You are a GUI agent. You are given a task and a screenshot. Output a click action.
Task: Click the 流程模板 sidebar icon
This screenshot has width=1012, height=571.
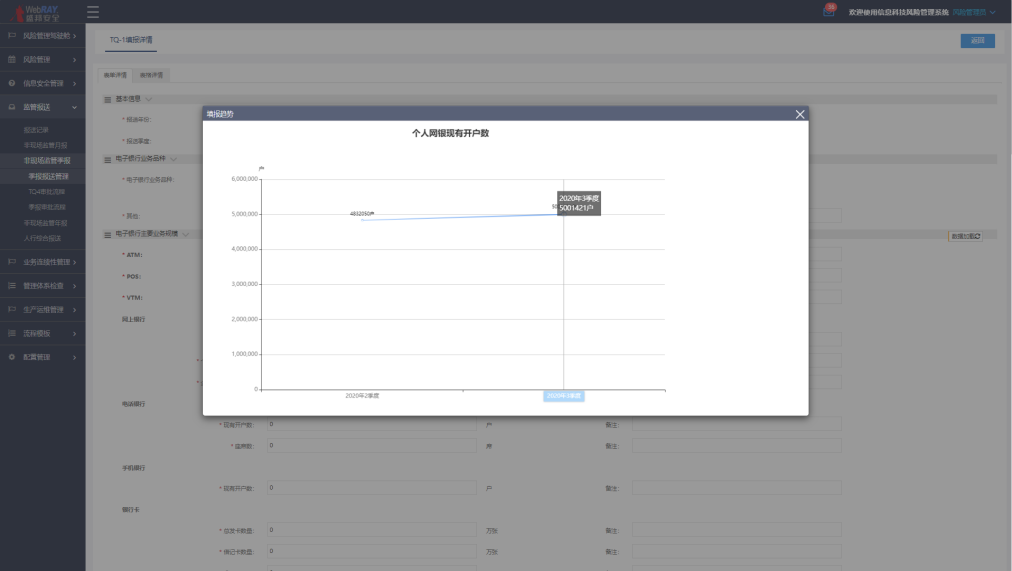pos(12,333)
